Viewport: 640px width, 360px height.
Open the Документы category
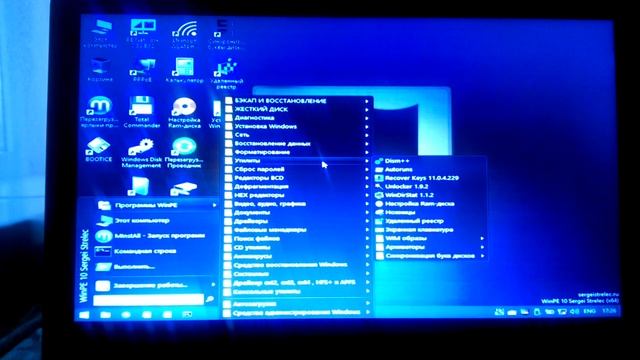point(298,212)
